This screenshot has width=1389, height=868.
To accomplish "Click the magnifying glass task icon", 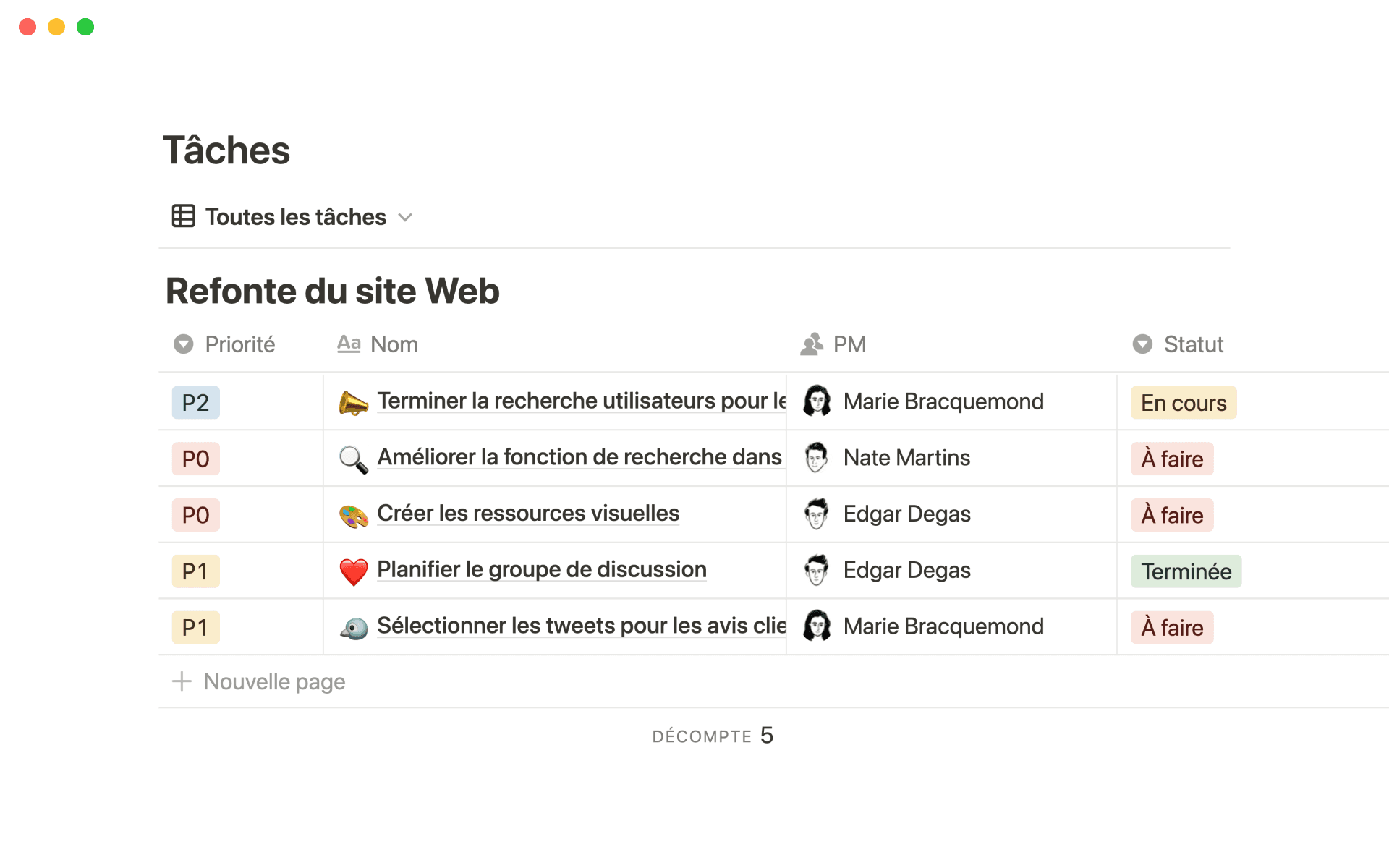I will (353, 459).
